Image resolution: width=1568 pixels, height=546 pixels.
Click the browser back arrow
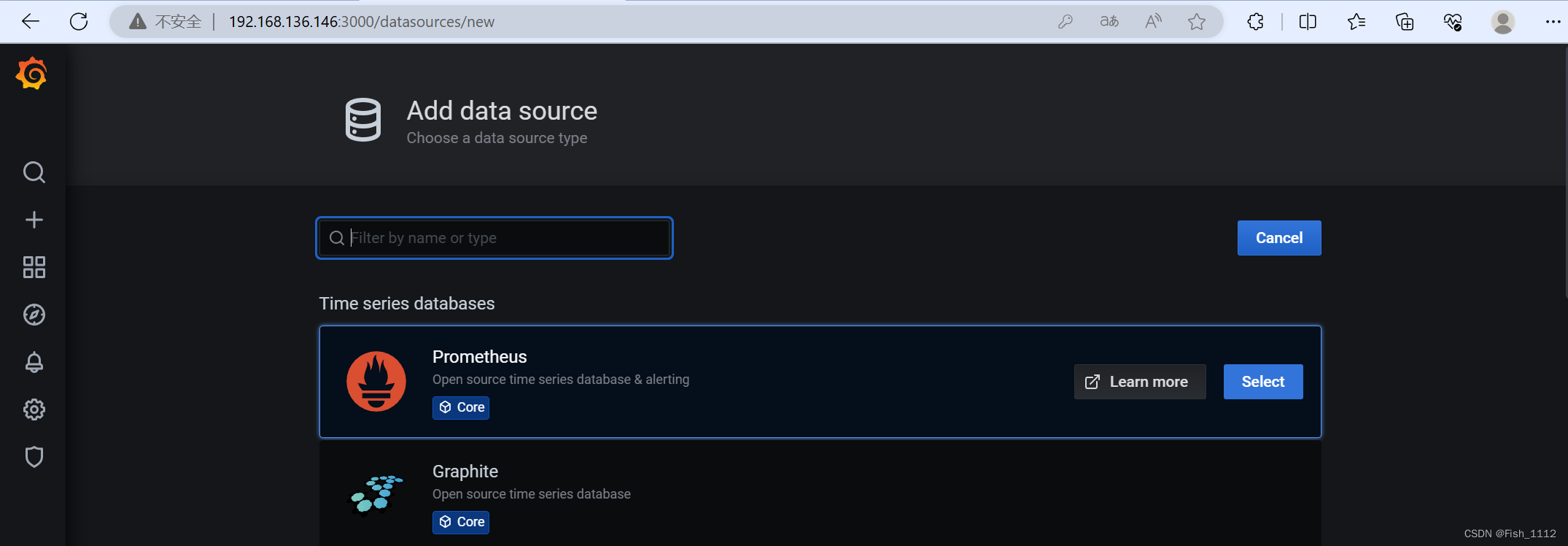pyautogui.click(x=31, y=21)
